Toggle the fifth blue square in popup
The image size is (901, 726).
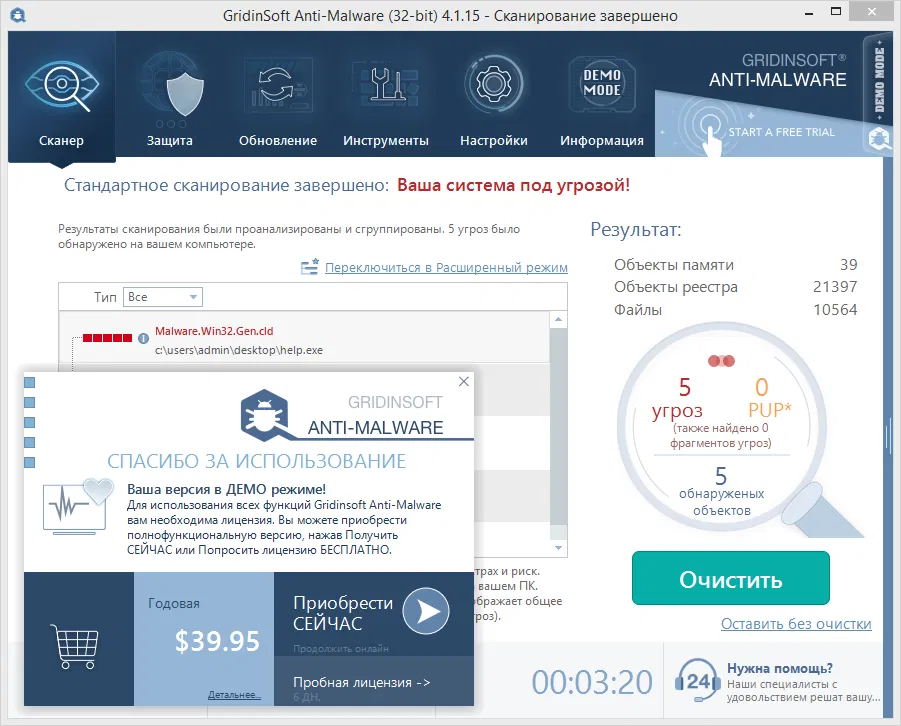coord(30,462)
